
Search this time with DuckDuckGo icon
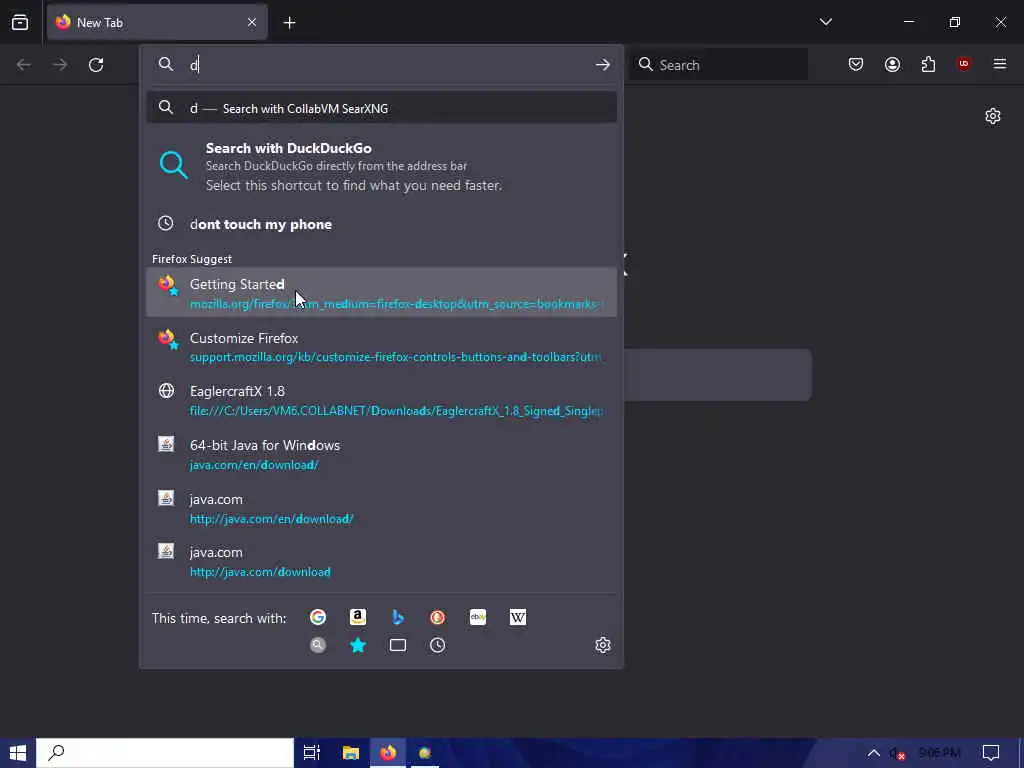(438, 617)
